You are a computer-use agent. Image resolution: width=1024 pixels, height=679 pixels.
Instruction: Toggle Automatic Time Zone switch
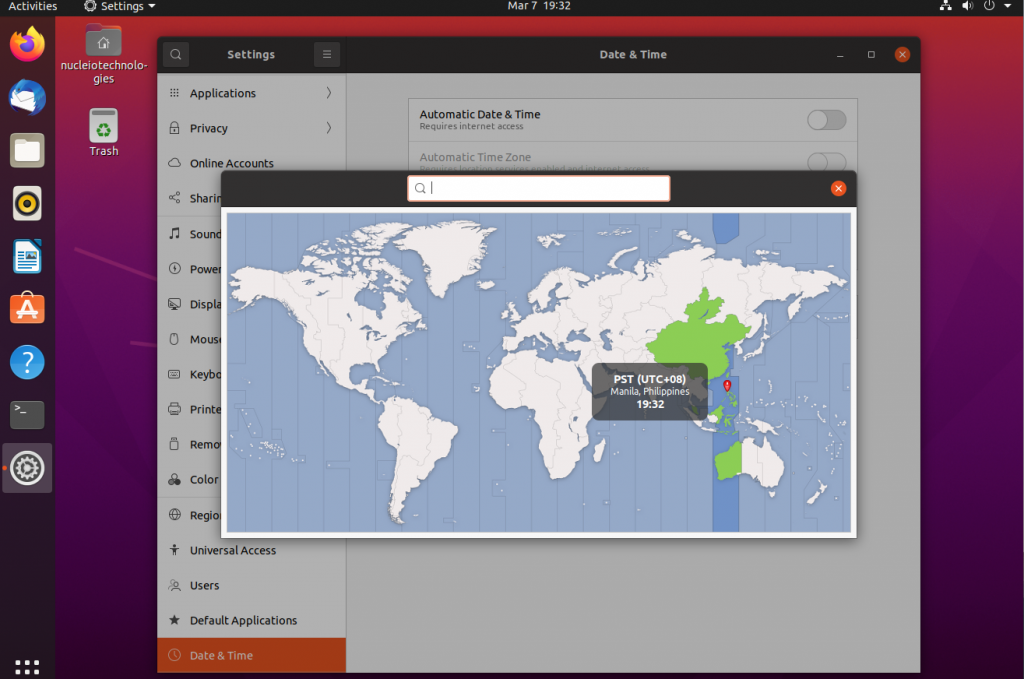tap(826, 162)
